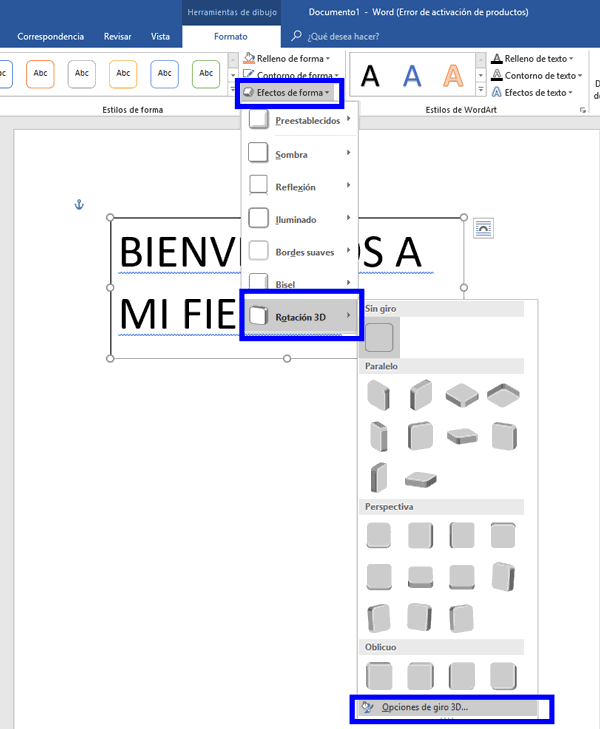
Task: Choose the gray-outlined Abc shape style
Action: 81,74
